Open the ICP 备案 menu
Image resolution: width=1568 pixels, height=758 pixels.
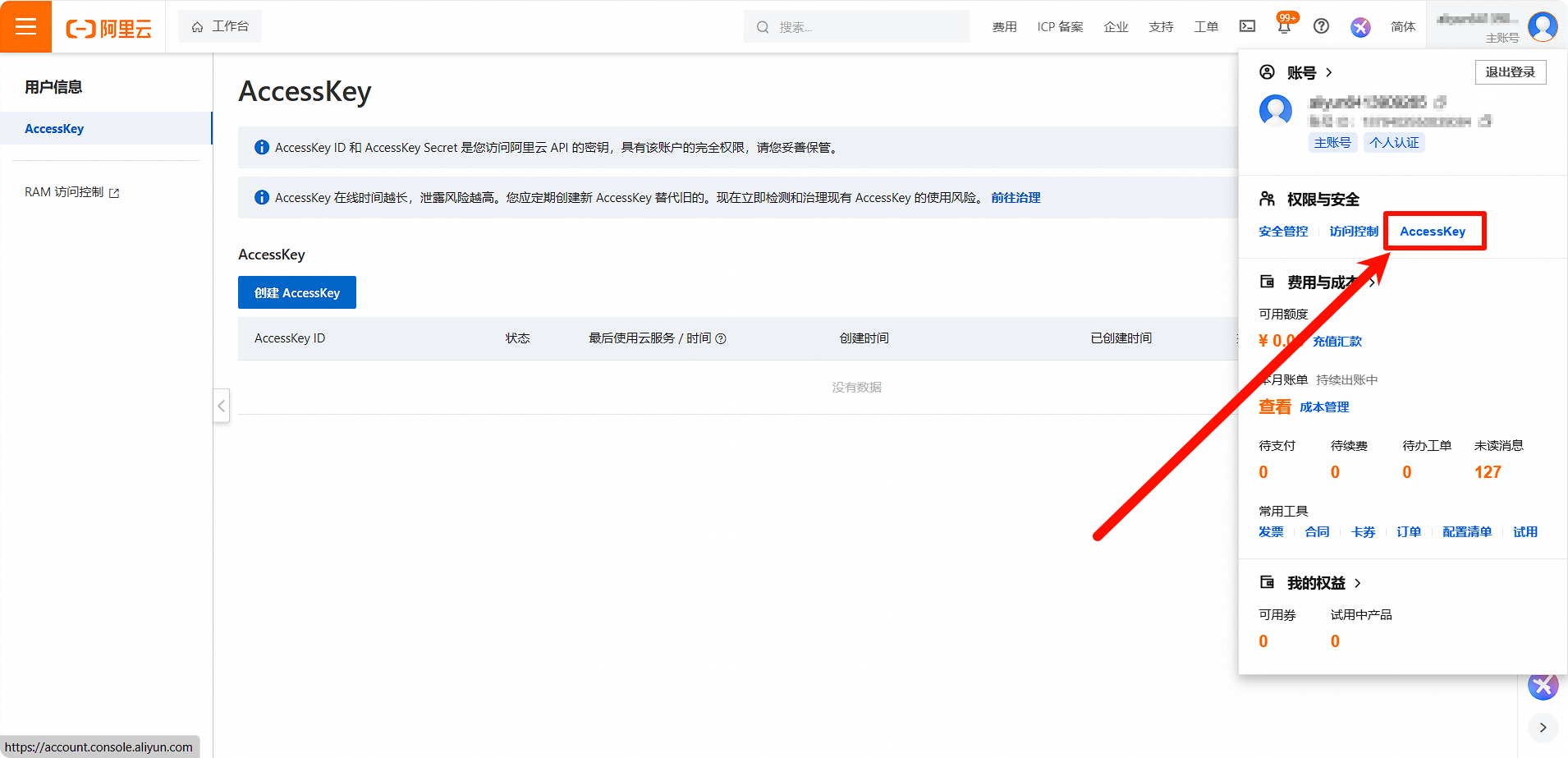[1060, 27]
